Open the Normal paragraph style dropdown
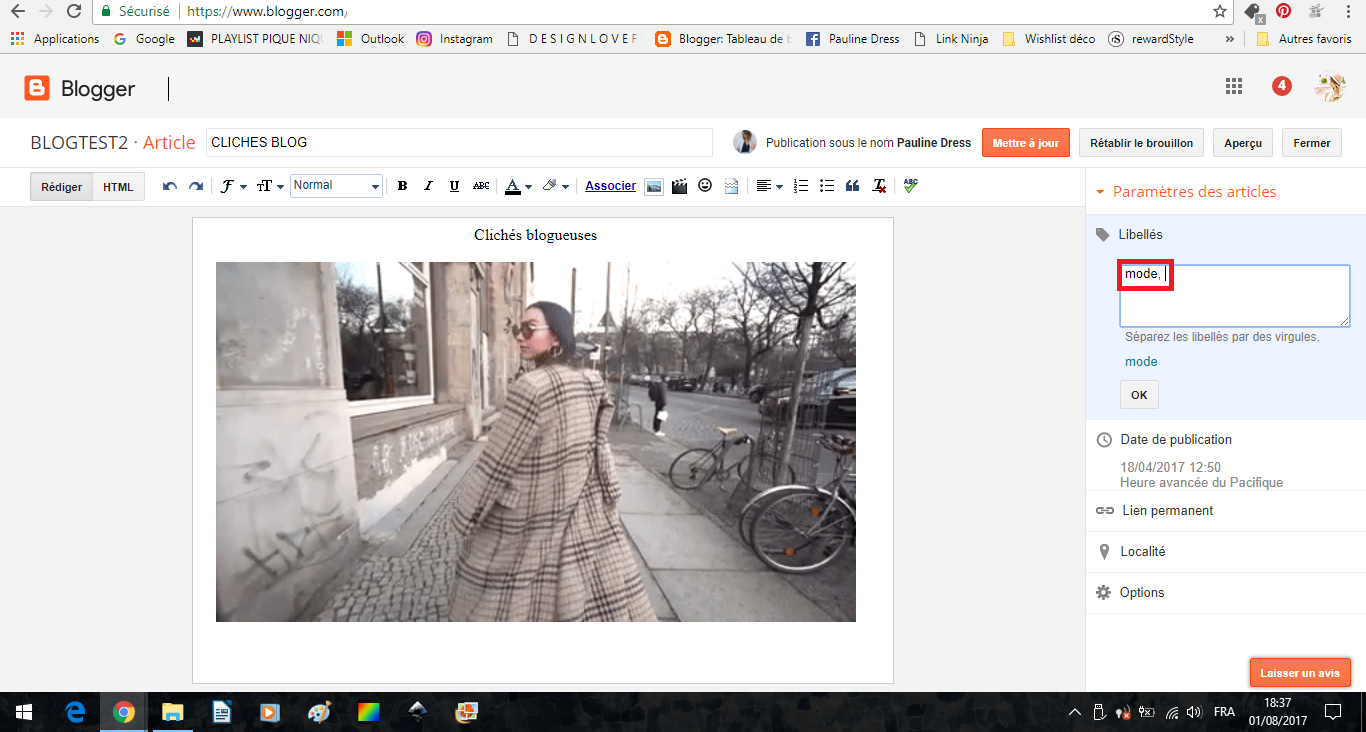 click(x=337, y=185)
